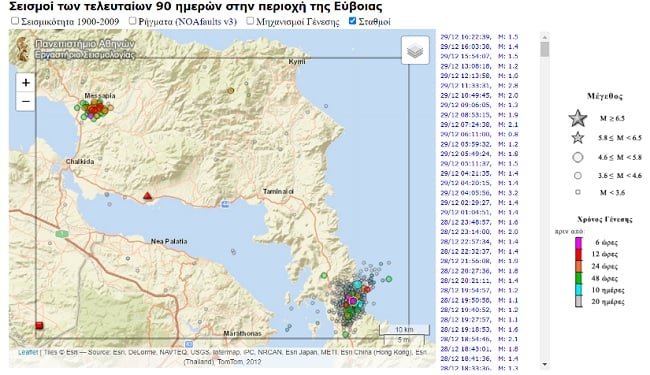Open the map layers control
650x375 pixels.
(x=415, y=50)
